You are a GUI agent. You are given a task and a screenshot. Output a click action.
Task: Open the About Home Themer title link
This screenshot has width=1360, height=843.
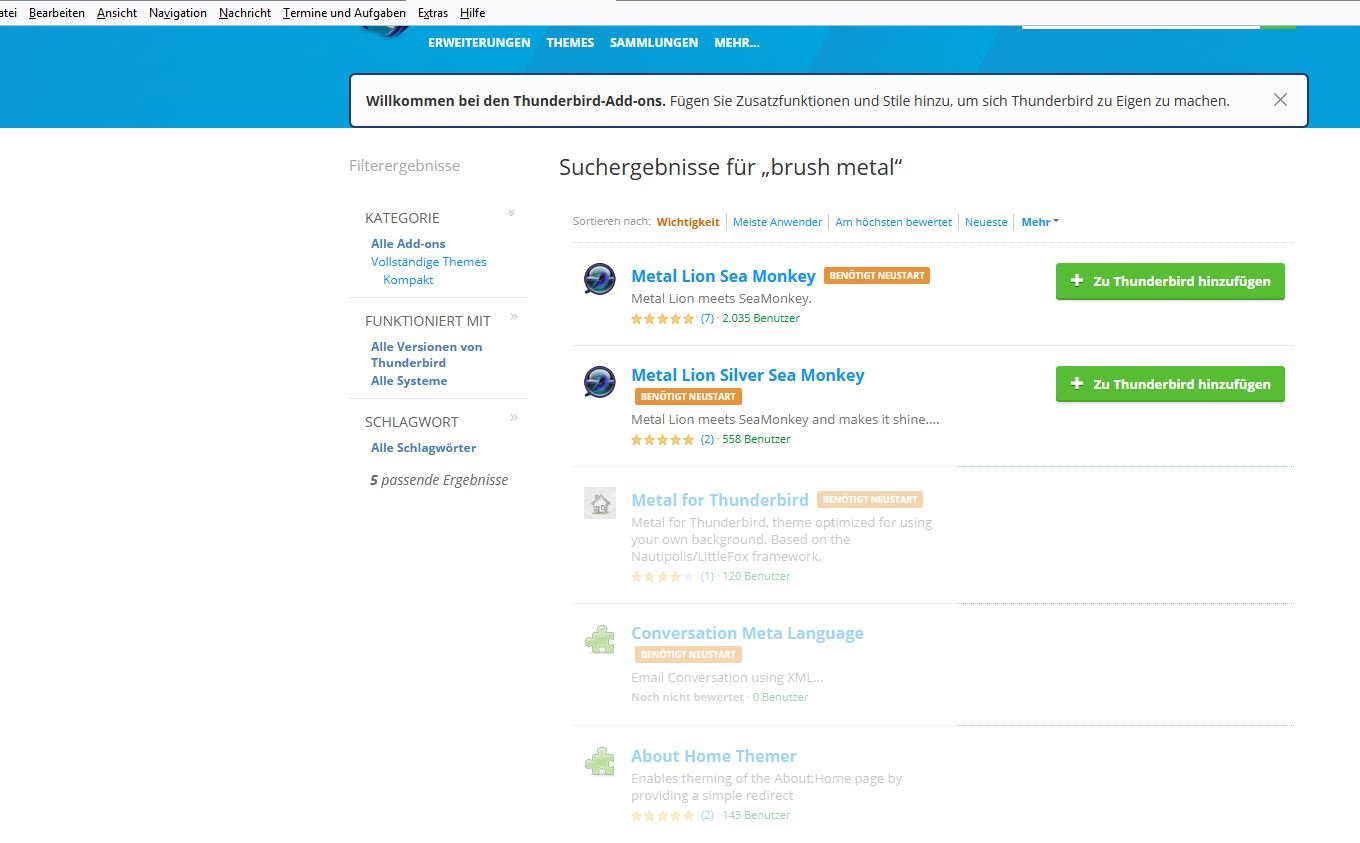pos(714,756)
